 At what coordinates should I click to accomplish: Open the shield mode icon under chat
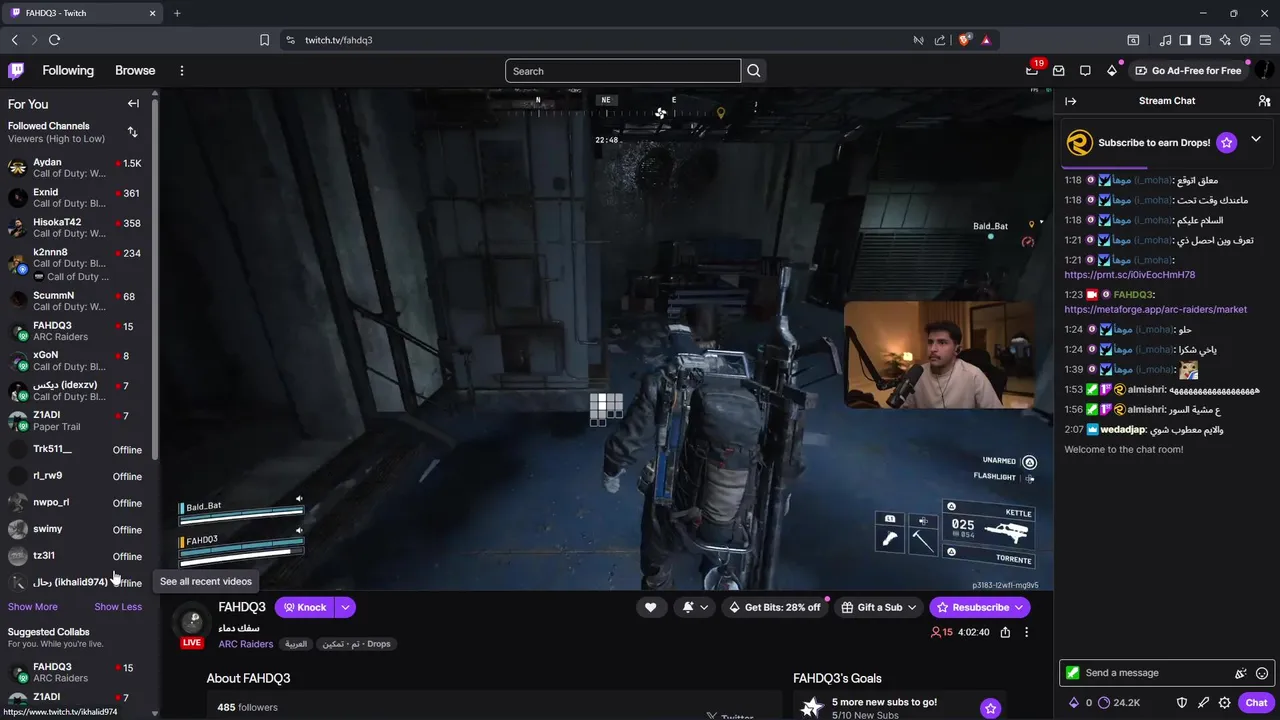click(1181, 703)
